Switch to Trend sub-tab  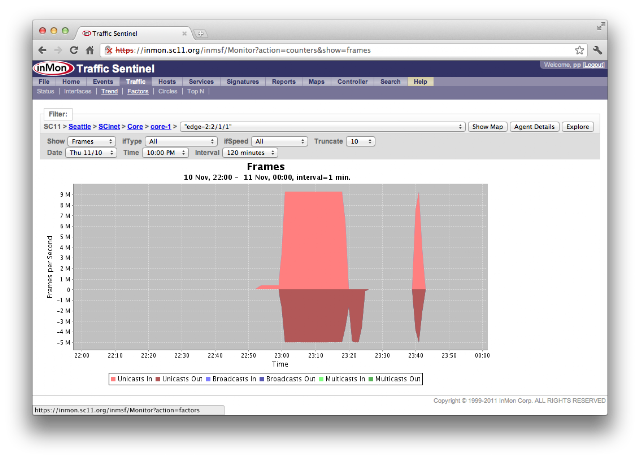tap(109, 91)
